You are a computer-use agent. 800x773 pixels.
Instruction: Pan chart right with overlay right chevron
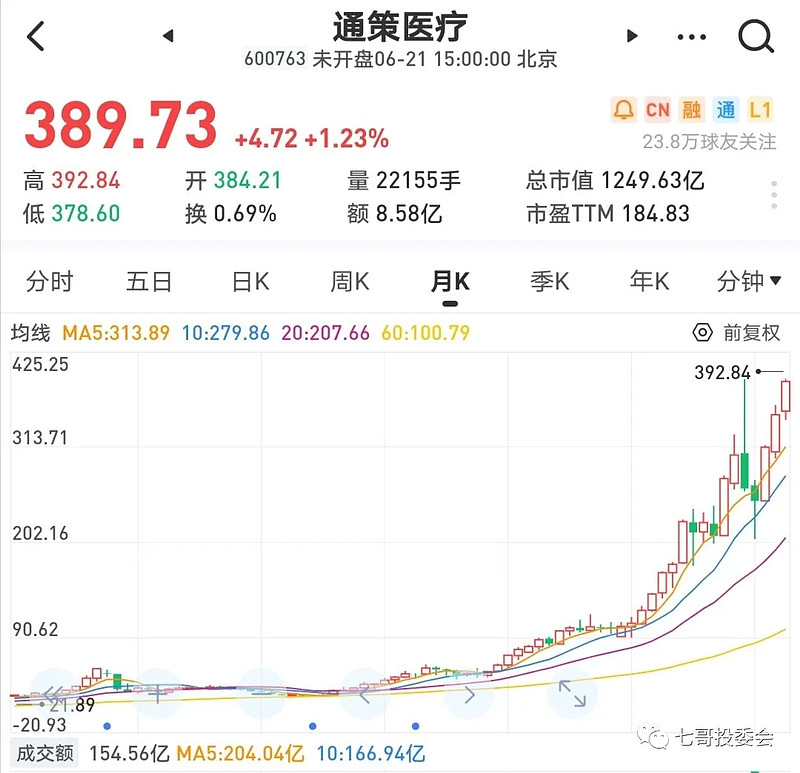click(x=469, y=694)
